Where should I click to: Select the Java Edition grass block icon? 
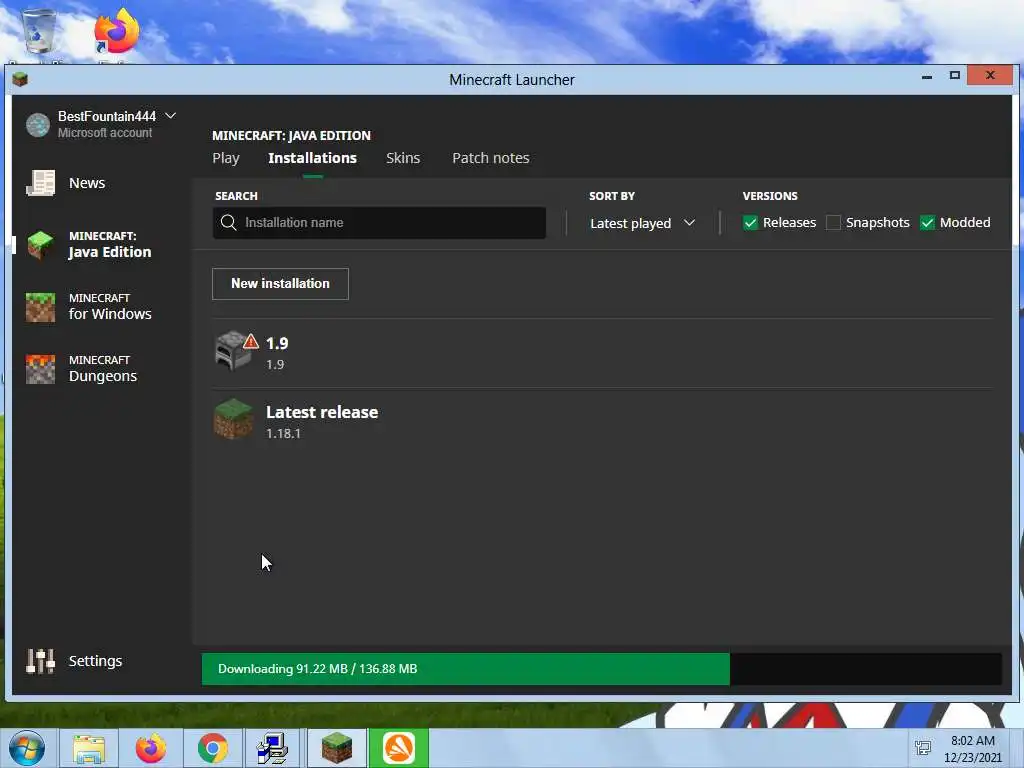(x=40, y=245)
